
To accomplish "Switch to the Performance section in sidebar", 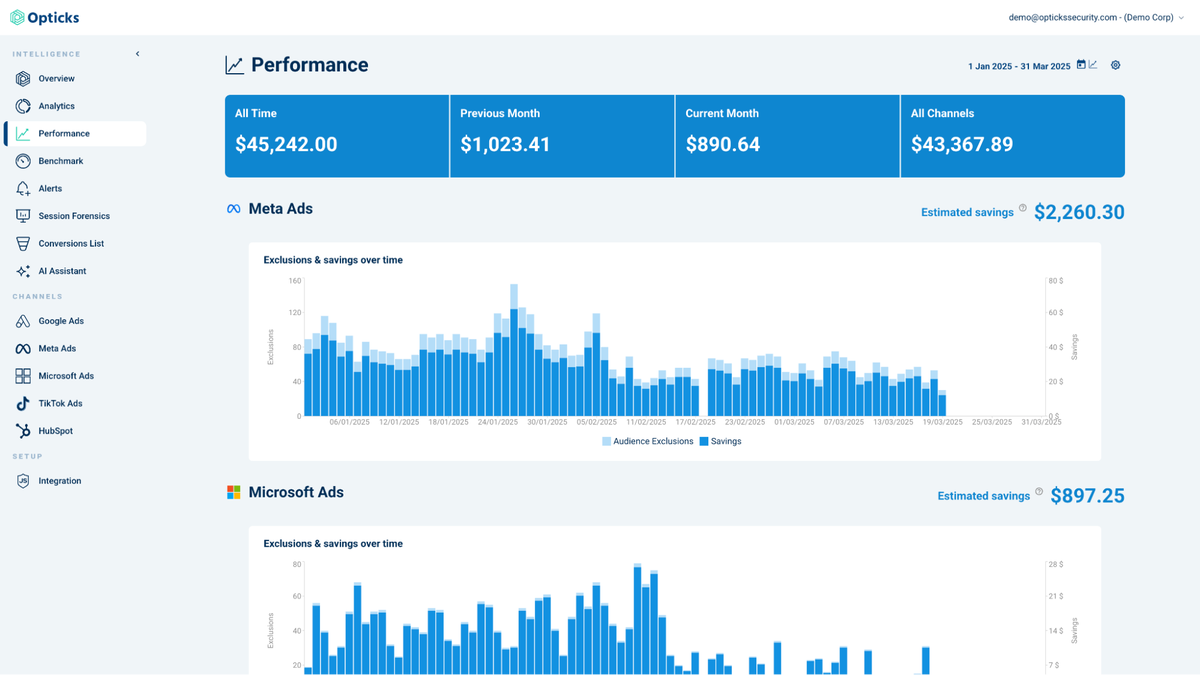I will 22,133.
